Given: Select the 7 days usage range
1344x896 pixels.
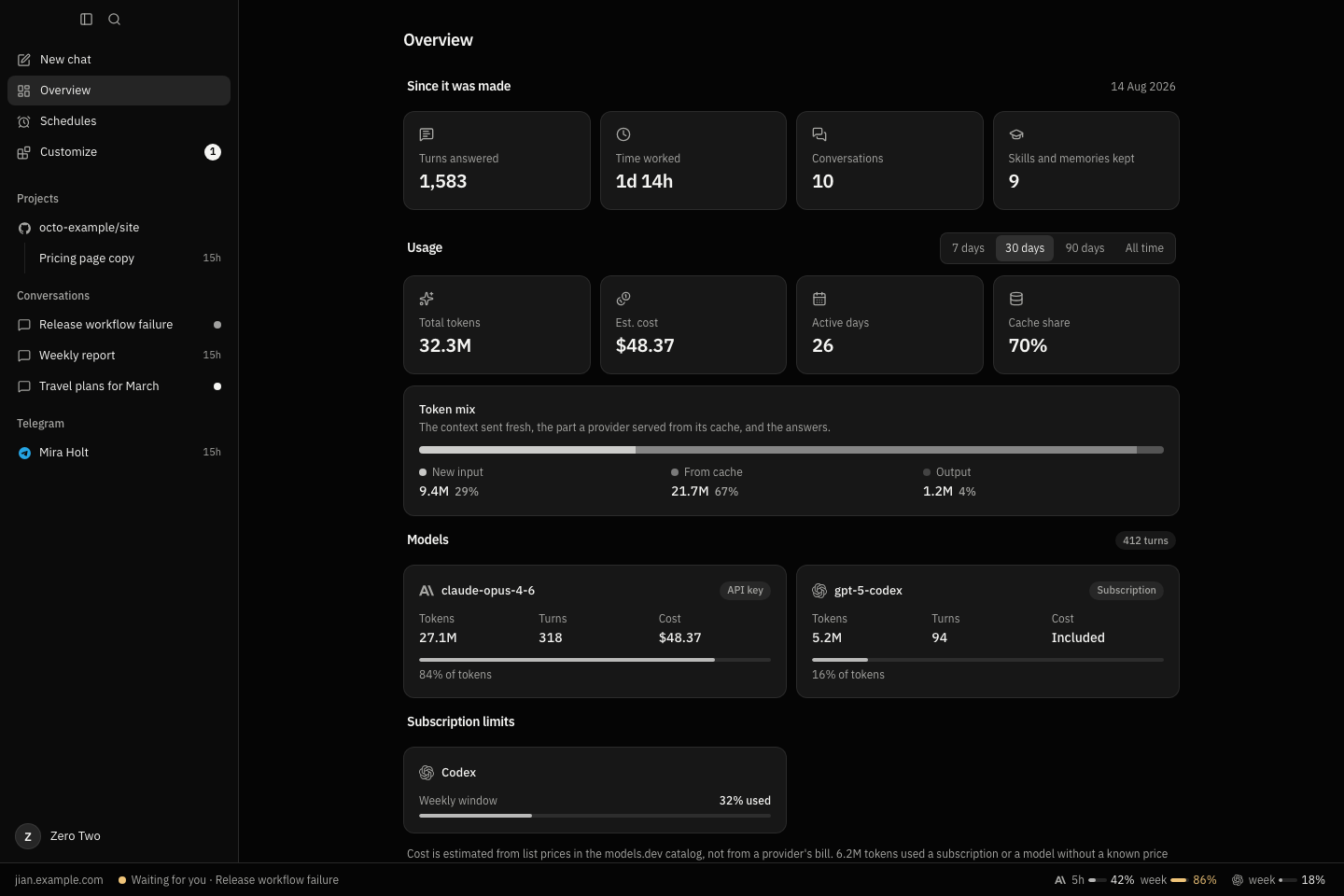Looking at the screenshot, I should pos(968,248).
